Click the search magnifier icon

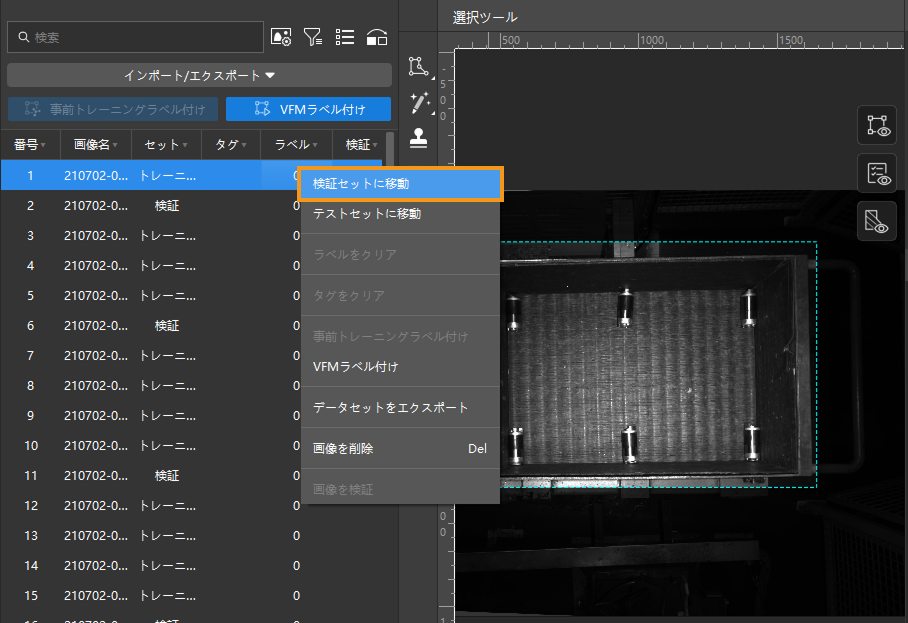pos(24,37)
